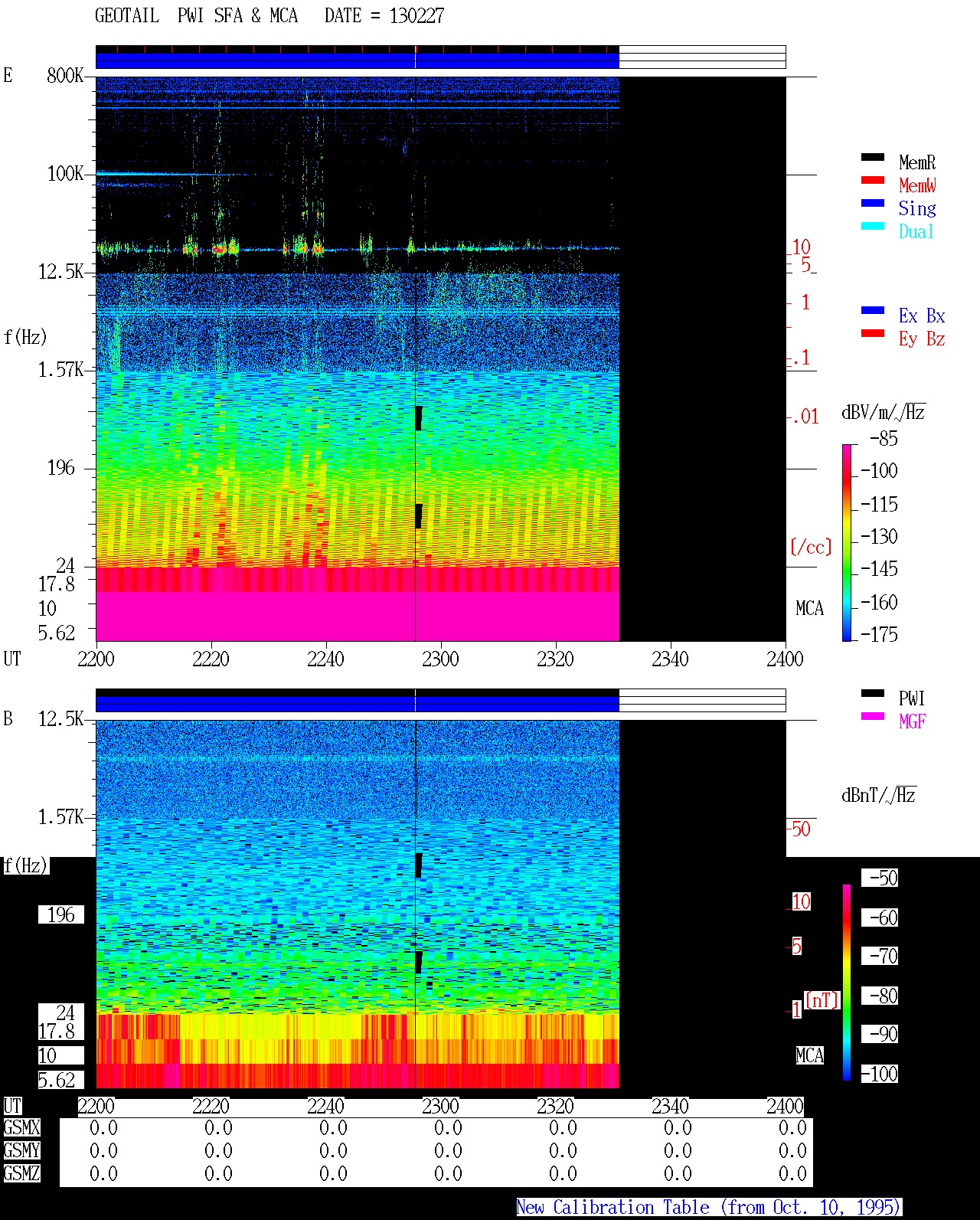Click the red Ey Bz legend swatch

tap(873, 334)
